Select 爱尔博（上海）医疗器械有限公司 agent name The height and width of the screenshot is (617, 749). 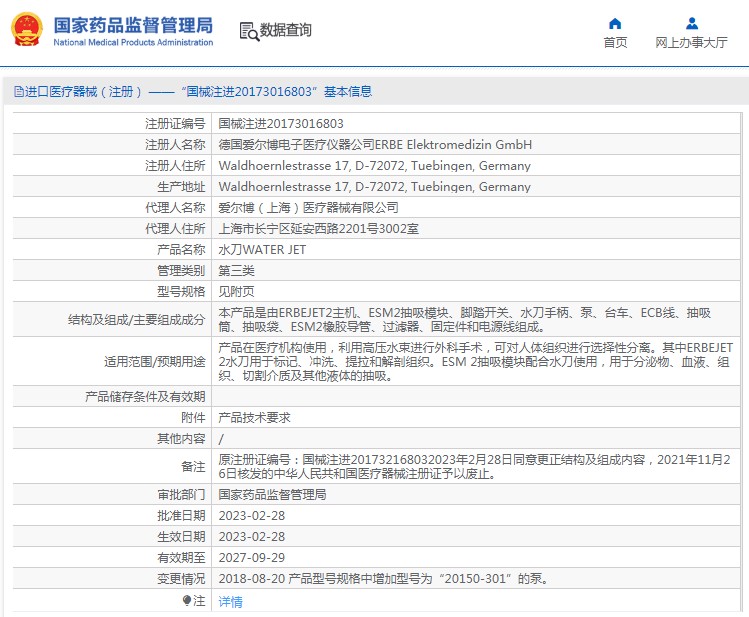[309, 208]
